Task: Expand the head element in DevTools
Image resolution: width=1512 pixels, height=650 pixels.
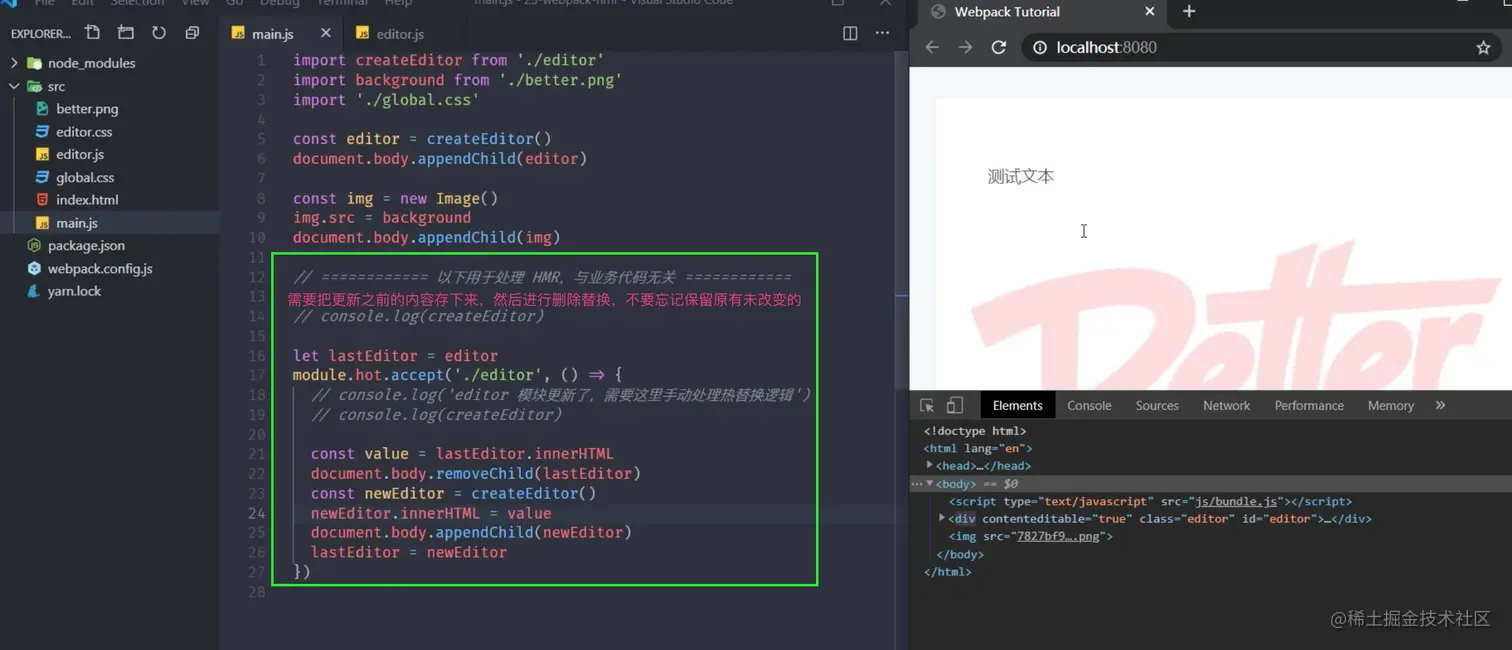Action: tap(929, 465)
